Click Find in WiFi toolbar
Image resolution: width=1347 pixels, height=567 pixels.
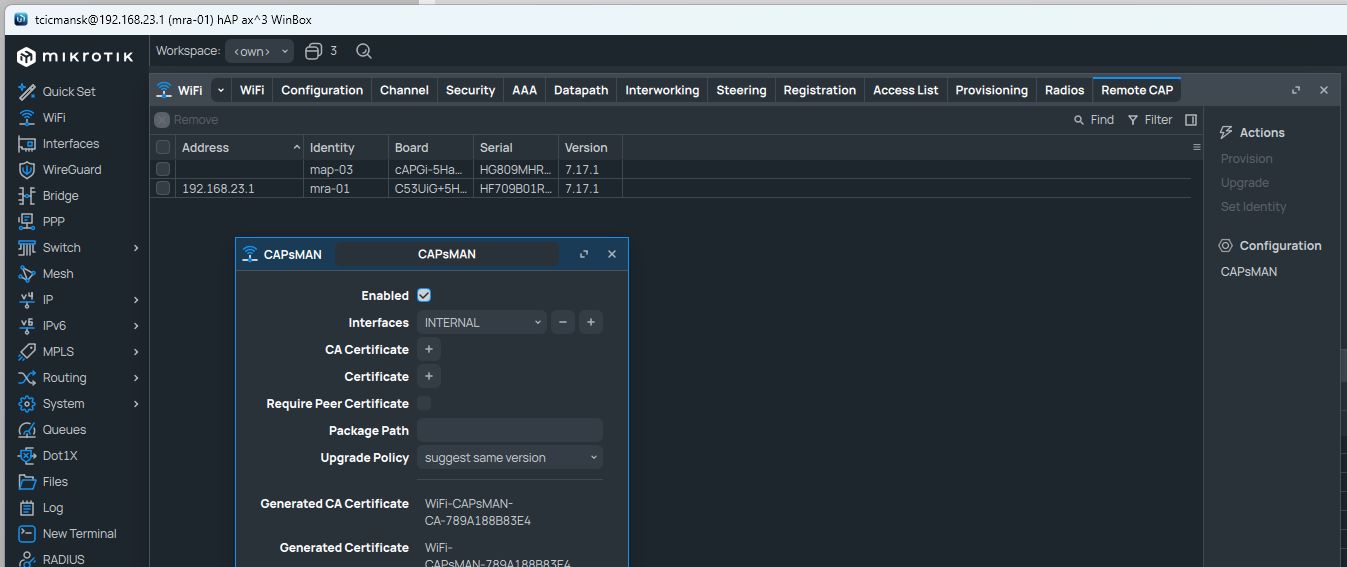(x=1093, y=120)
